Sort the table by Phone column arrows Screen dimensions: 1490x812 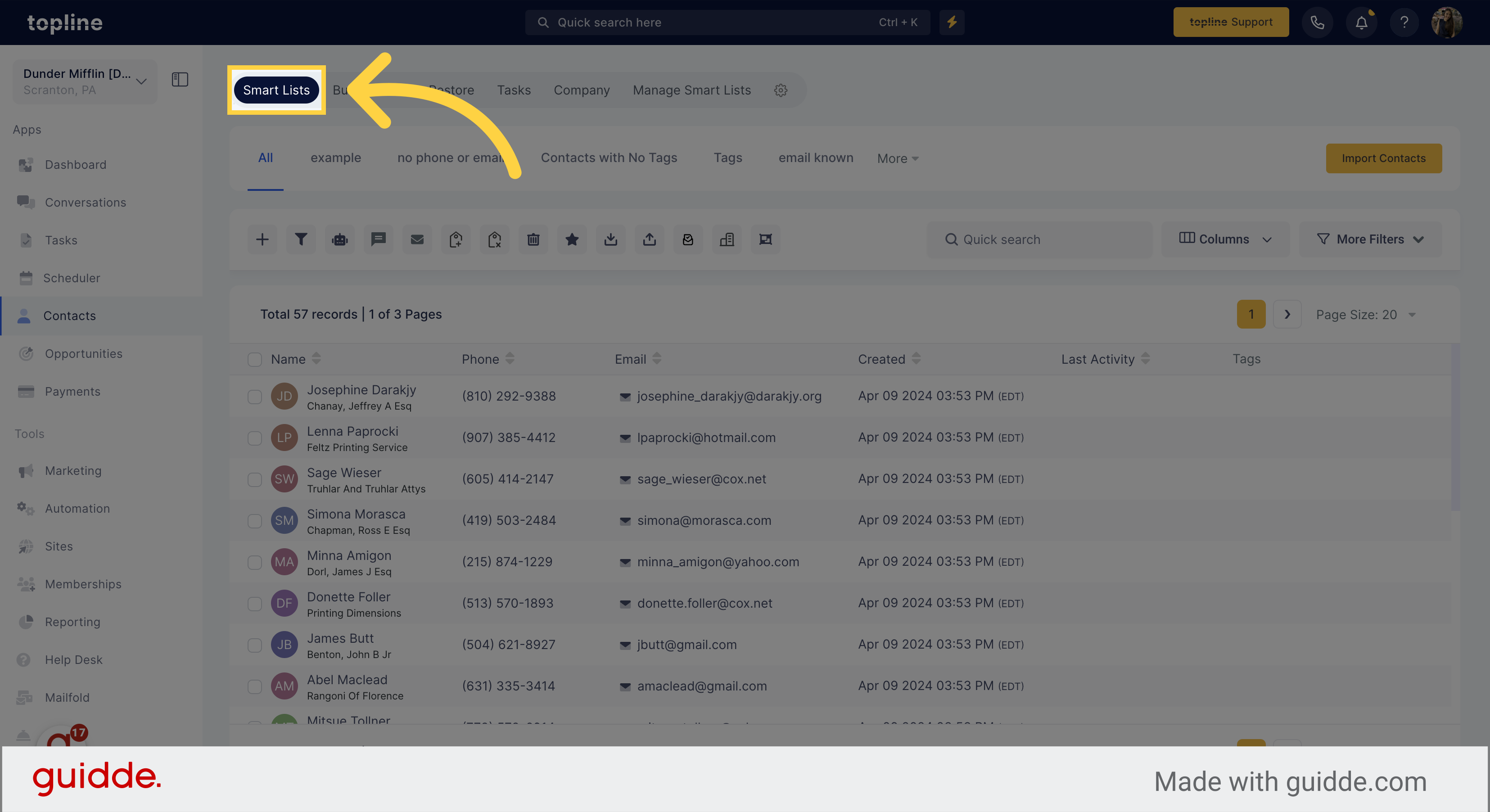point(510,359)
